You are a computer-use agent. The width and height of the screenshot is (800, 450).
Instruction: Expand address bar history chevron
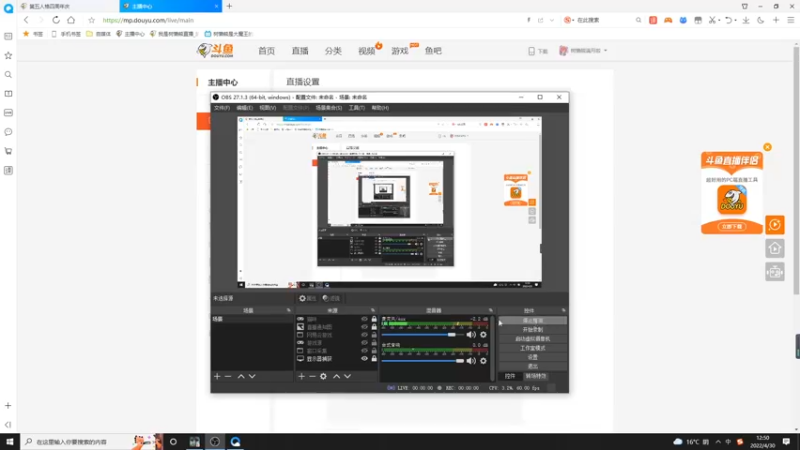tap(552, 20)
